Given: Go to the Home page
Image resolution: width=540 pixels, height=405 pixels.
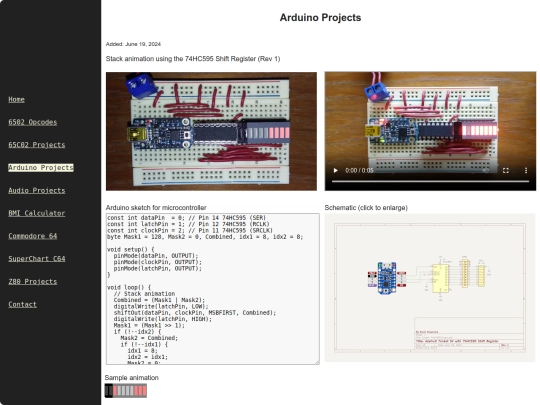Looking at the screenshot, I should tap(17, 100).
